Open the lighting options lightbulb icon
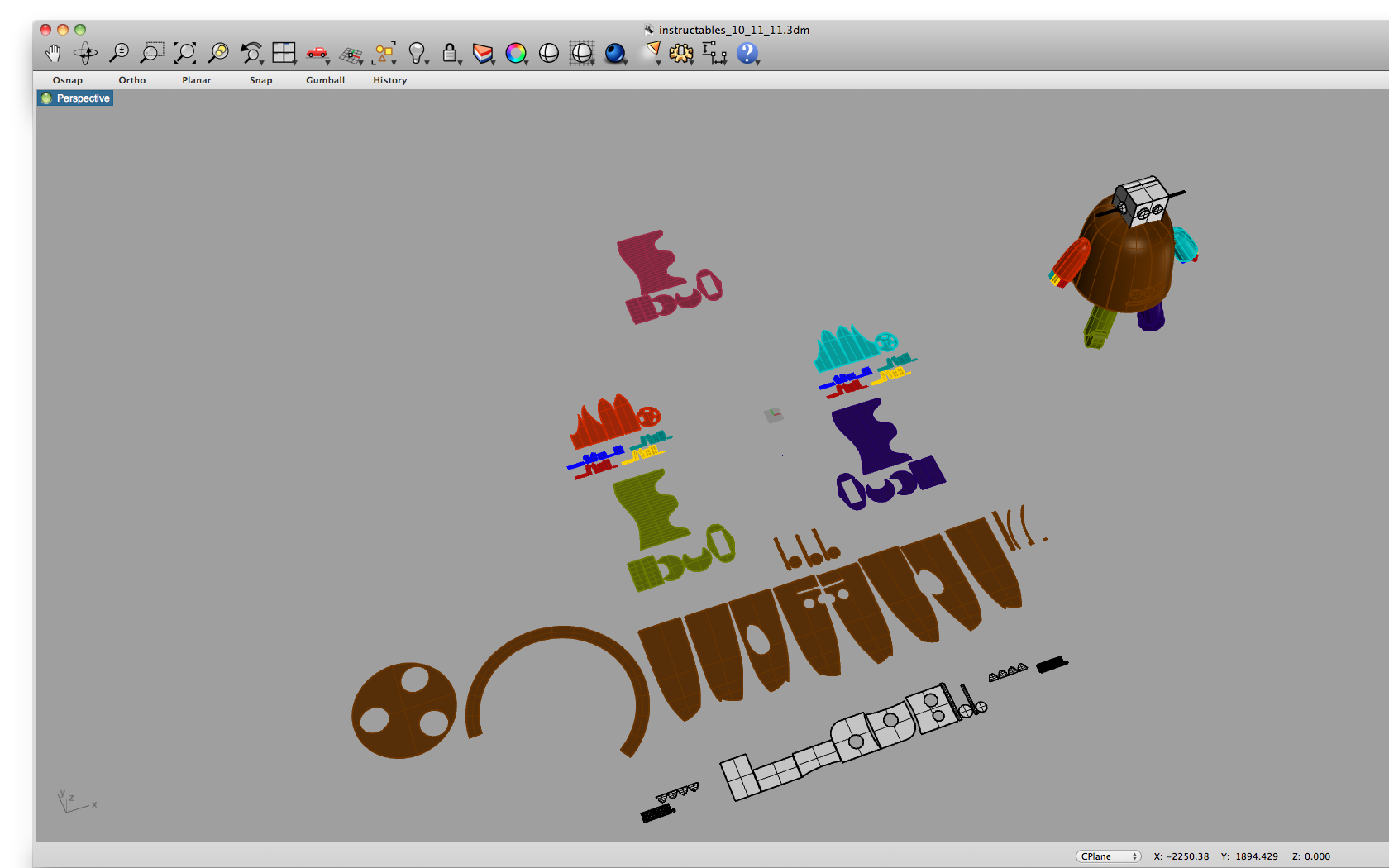The width and height of the screenshot is (1389, 868). click(418, 52)
